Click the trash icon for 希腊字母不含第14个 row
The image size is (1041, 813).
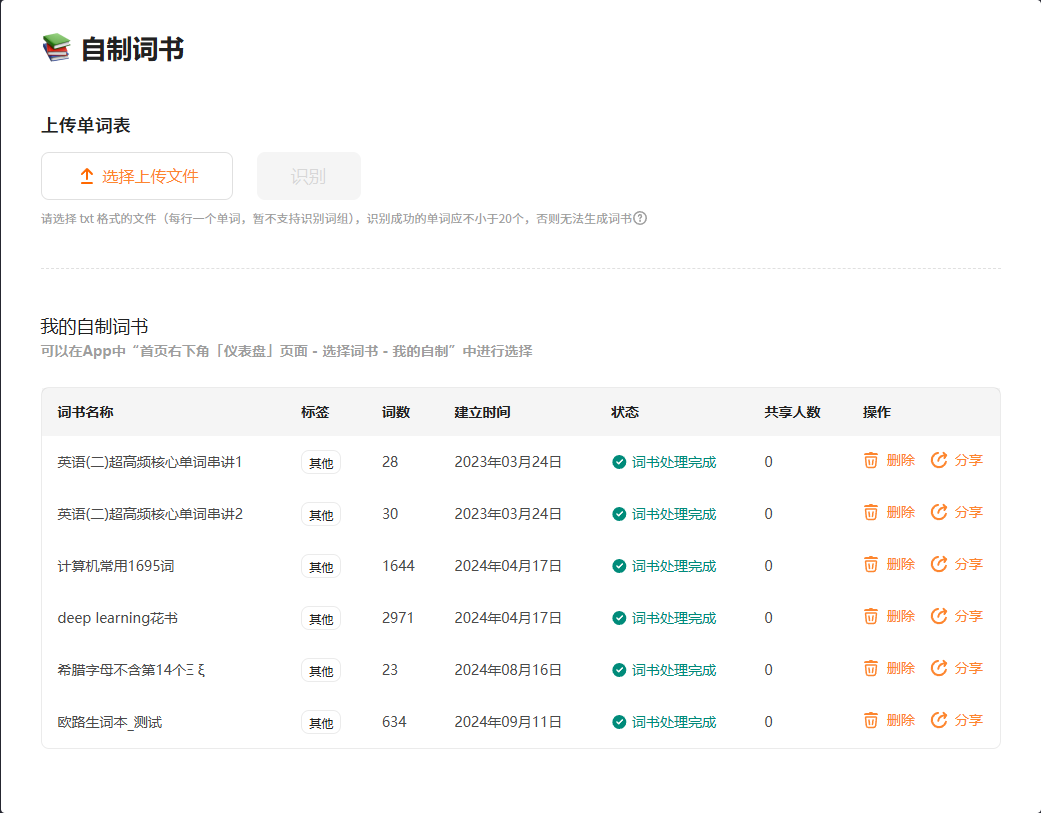871,668
